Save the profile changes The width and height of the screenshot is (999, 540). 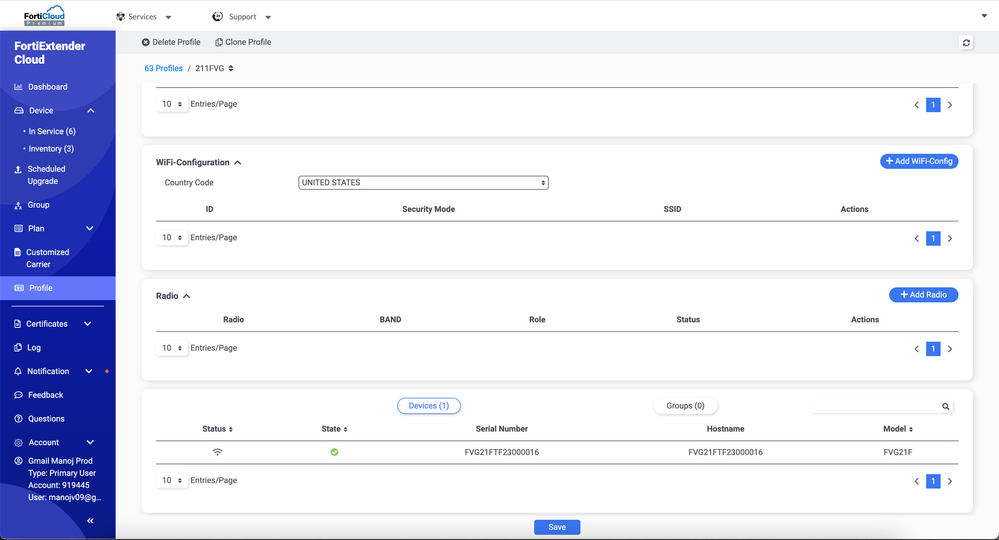tap(557, 527)
